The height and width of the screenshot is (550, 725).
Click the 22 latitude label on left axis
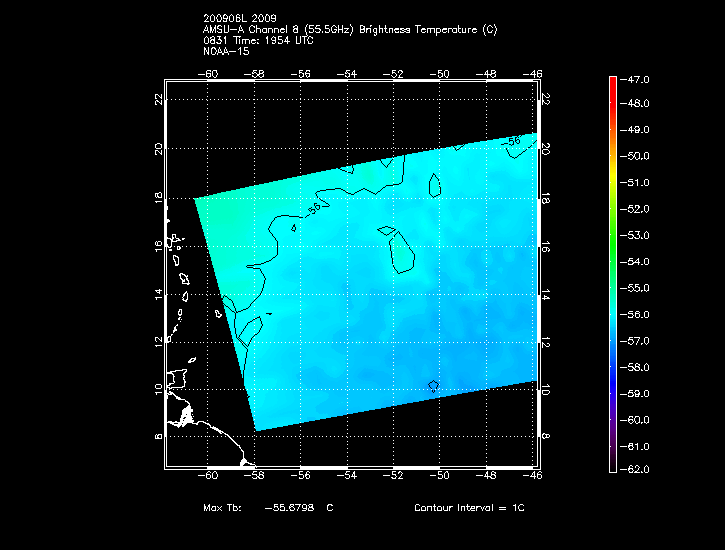coord(158,99)
